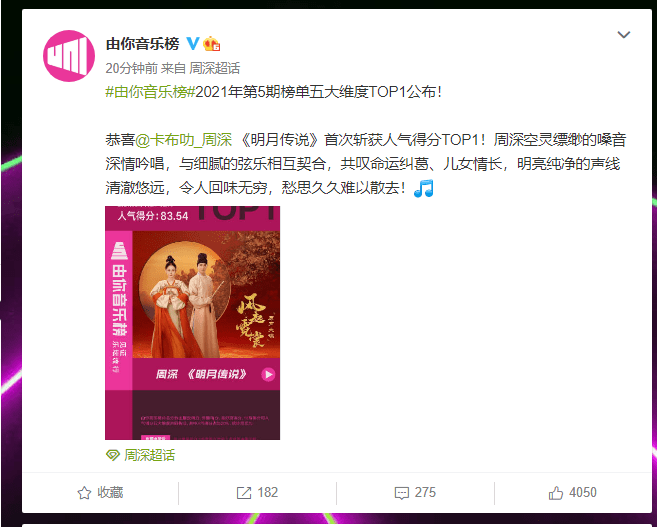Click the blue music note emoji
Screen dimensions: 657x527
click(x=424, y=188)
